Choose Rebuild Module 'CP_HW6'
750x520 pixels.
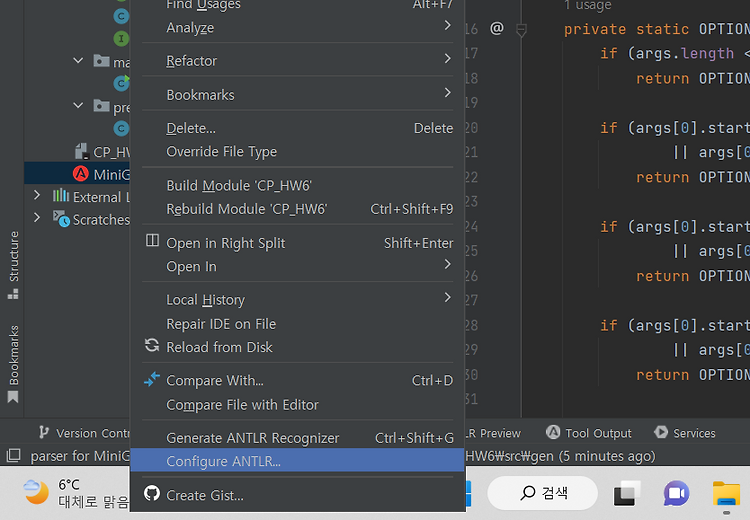coord(298,209)
